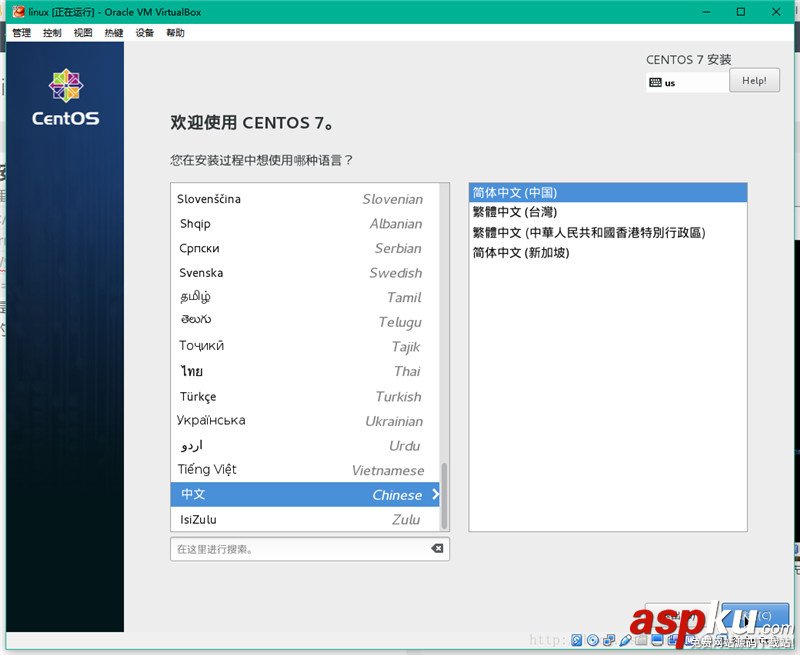Screen dimensions: 800x655
Task: Open the 热键 menu
Action: pos(114,33)
